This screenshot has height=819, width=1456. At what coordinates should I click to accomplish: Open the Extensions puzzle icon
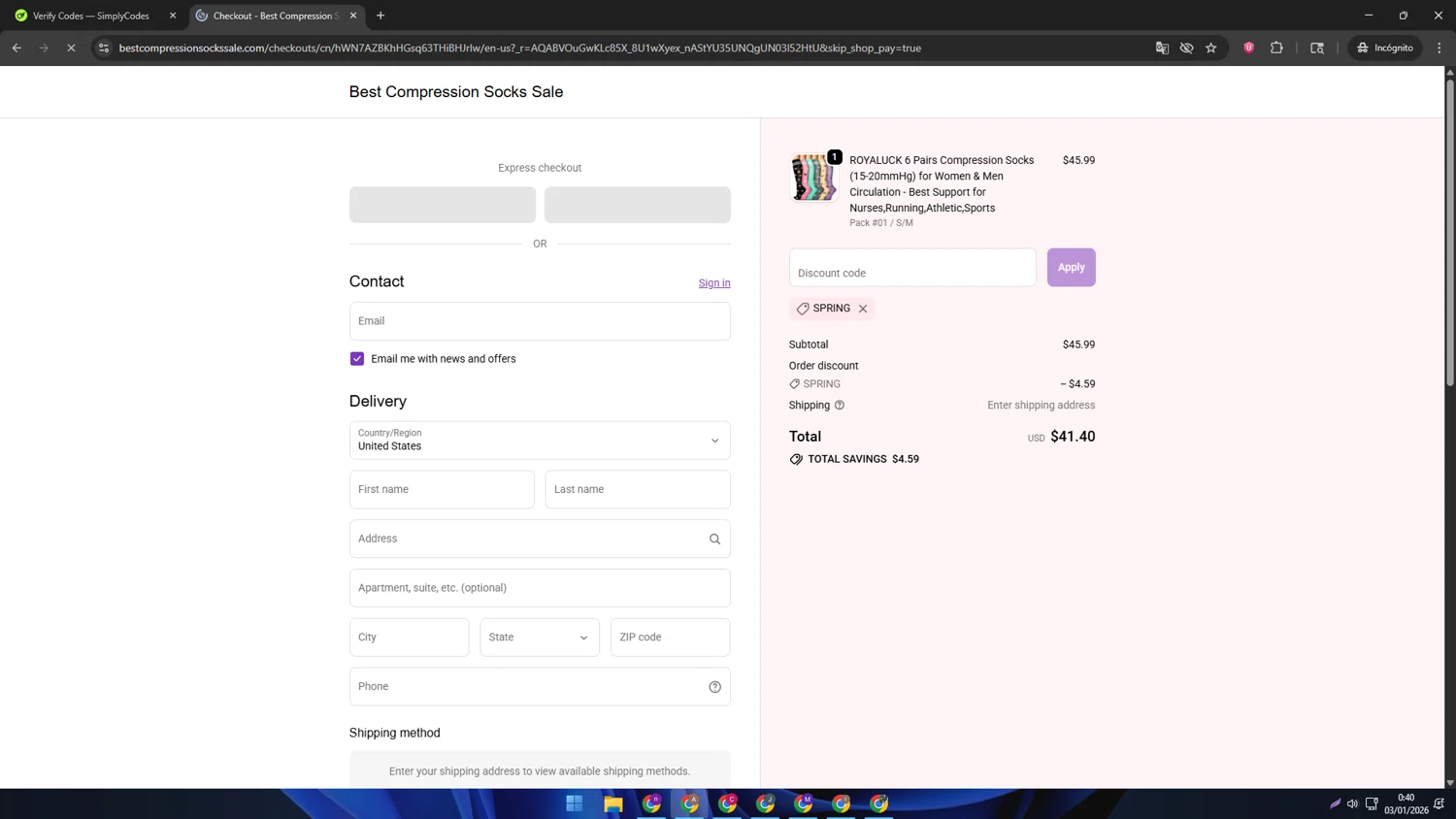1276,48
